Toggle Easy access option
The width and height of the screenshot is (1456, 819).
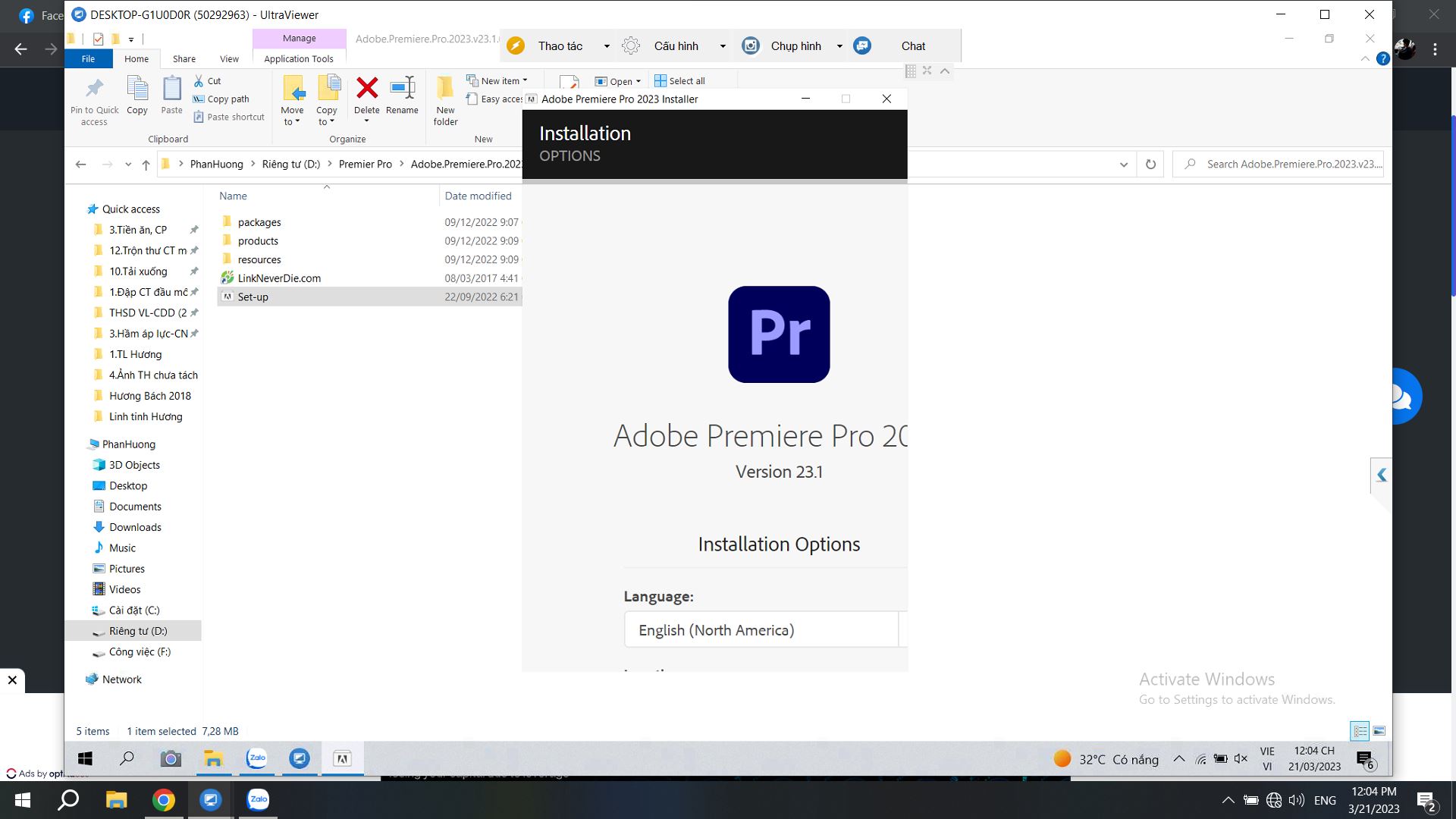coord(498,98)
